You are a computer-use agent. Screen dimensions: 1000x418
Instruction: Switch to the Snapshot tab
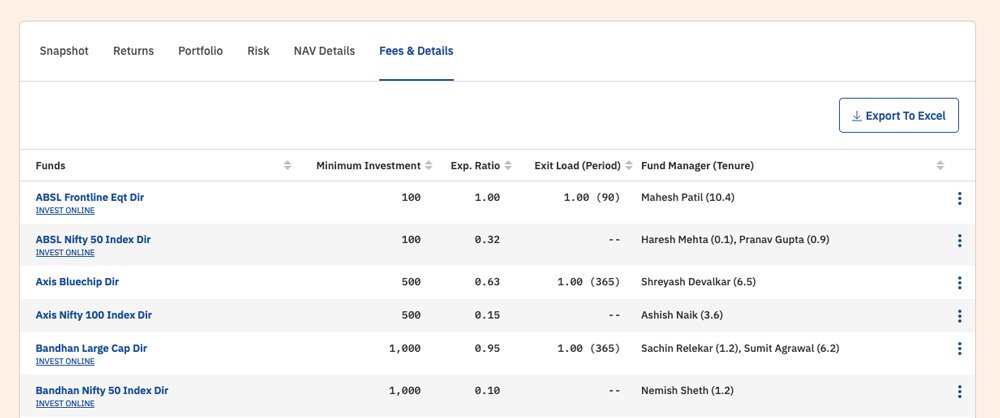tap(64, 51)
